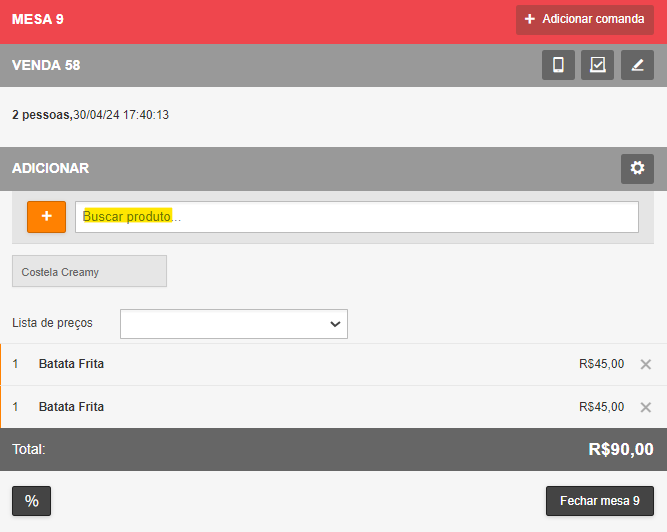Click the Venda 58 section header
The width and height of the screenshot is (667, 532).
point(46,65)
